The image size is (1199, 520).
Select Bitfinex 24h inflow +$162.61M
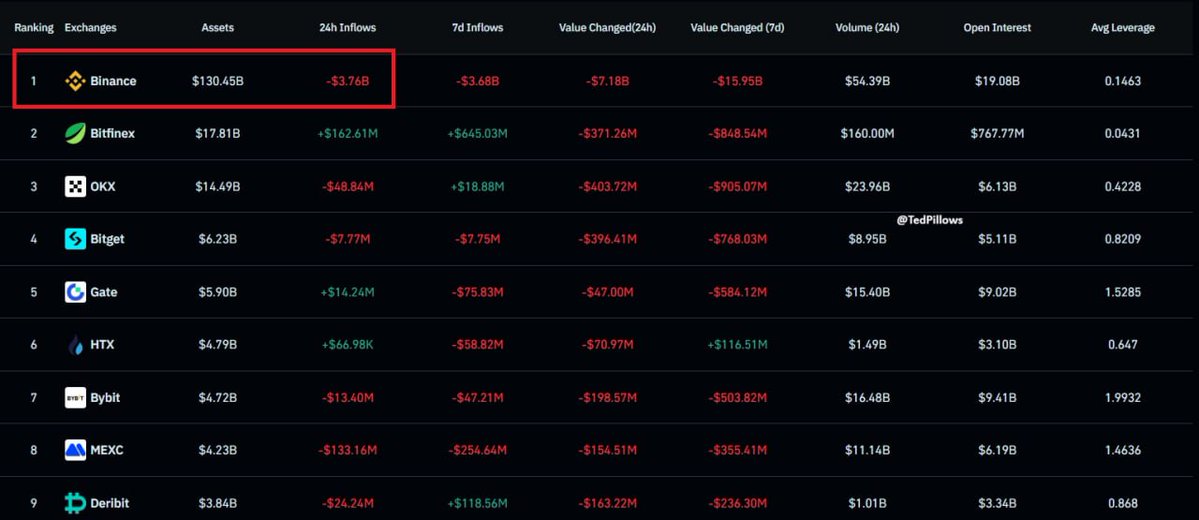(x=347, y=133)
